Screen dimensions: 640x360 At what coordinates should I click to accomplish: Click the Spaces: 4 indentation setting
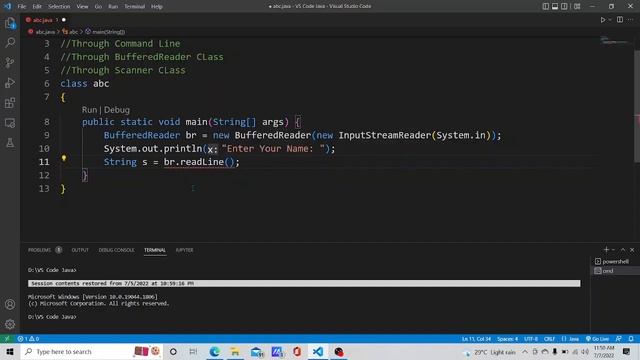[x=507, y=339]
